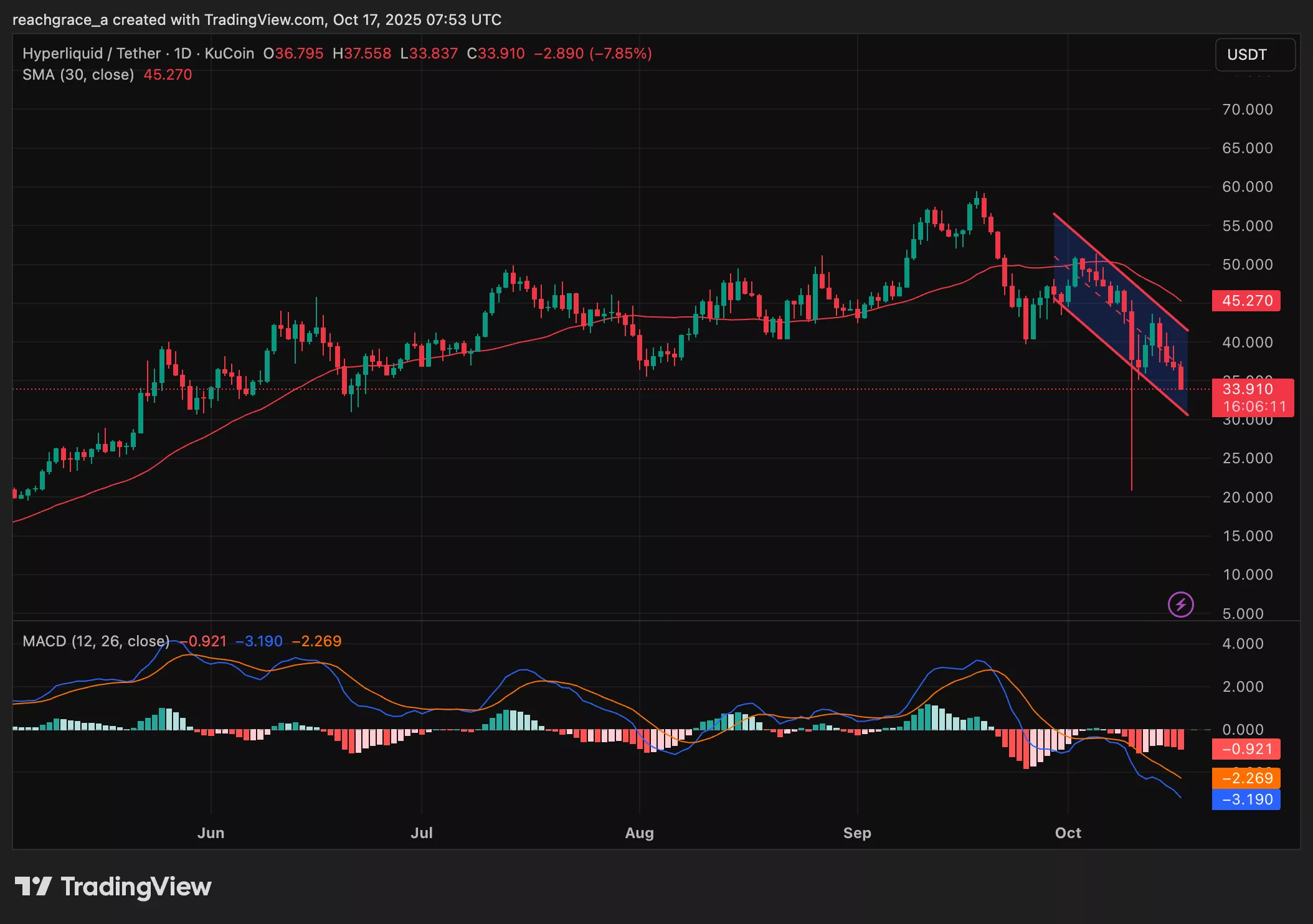The image size is (1313, 924).
Task: Click the lightning-bolt quick trade icon
Action: [1180, 604]
